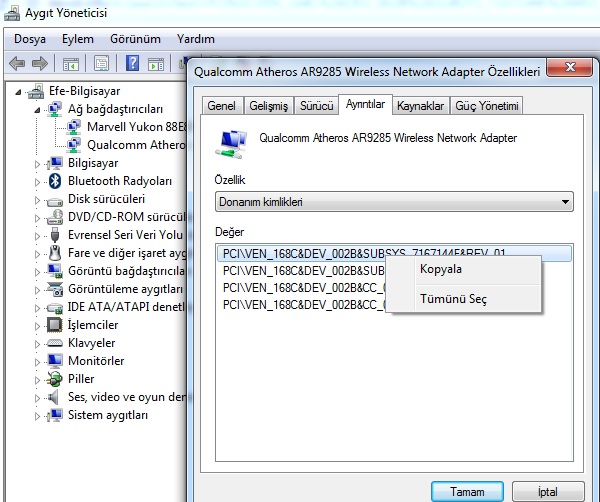Toggle the action pane toolbar icon

click(156, 64)
